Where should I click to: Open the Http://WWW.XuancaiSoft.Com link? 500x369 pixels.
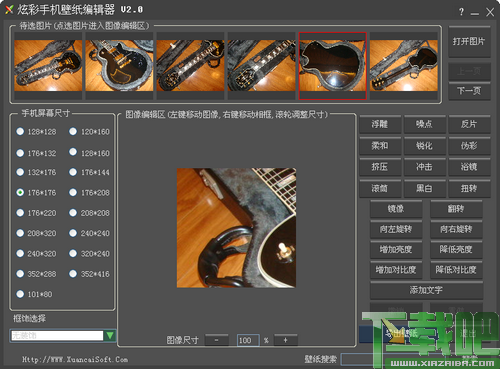click(x=75, y=359)
